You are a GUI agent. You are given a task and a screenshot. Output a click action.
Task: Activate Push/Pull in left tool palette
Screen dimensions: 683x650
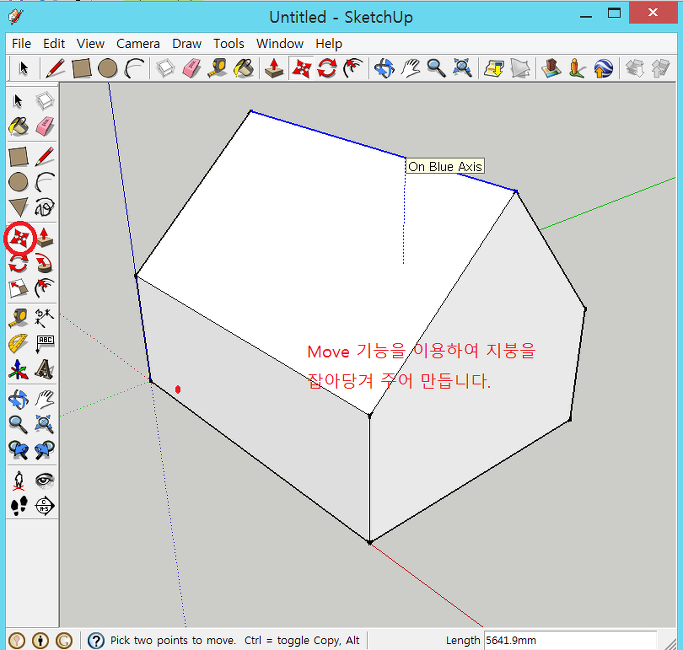44,238
